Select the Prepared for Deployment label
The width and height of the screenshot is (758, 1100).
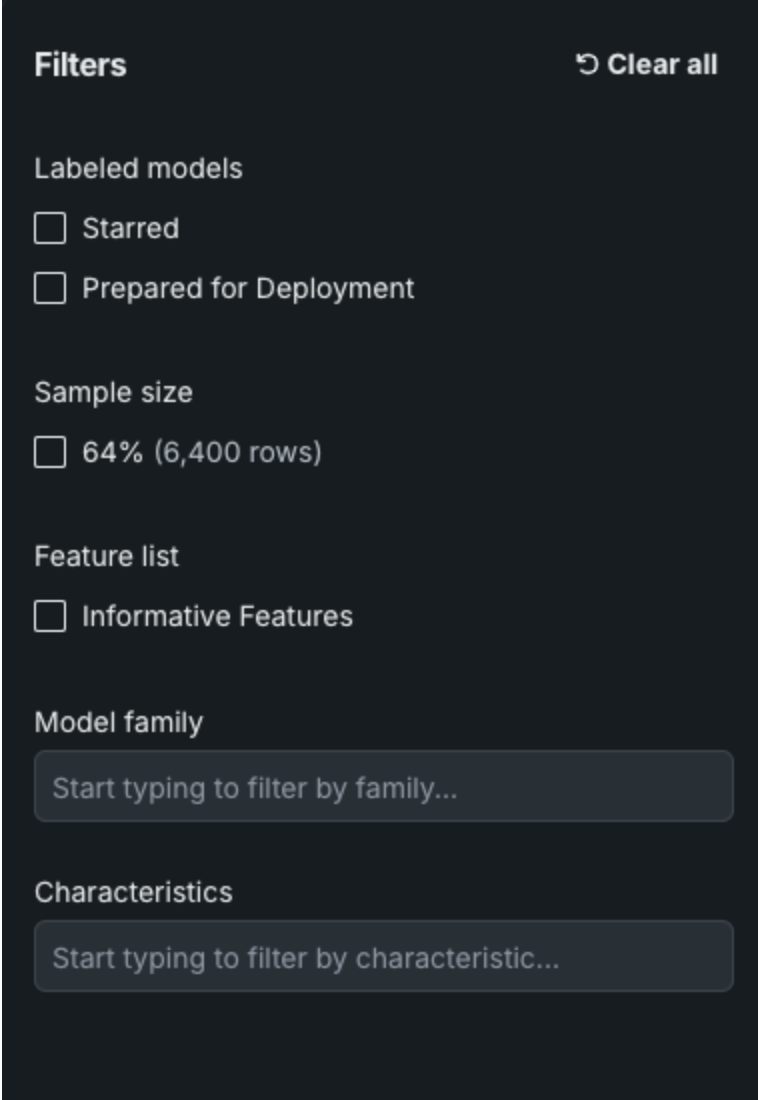[x=248, y=289]
